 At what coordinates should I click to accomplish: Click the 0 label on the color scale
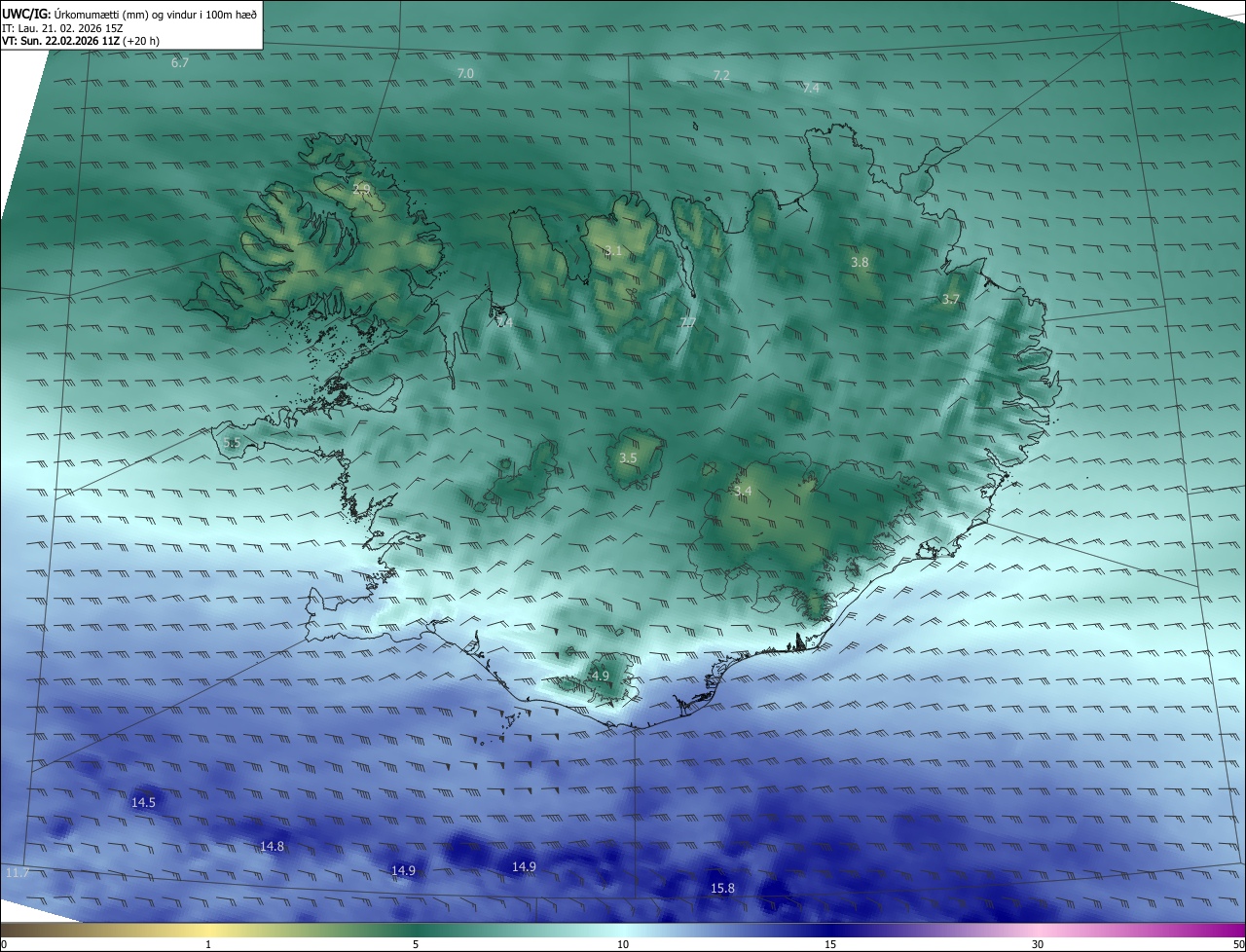coord(4,944)
